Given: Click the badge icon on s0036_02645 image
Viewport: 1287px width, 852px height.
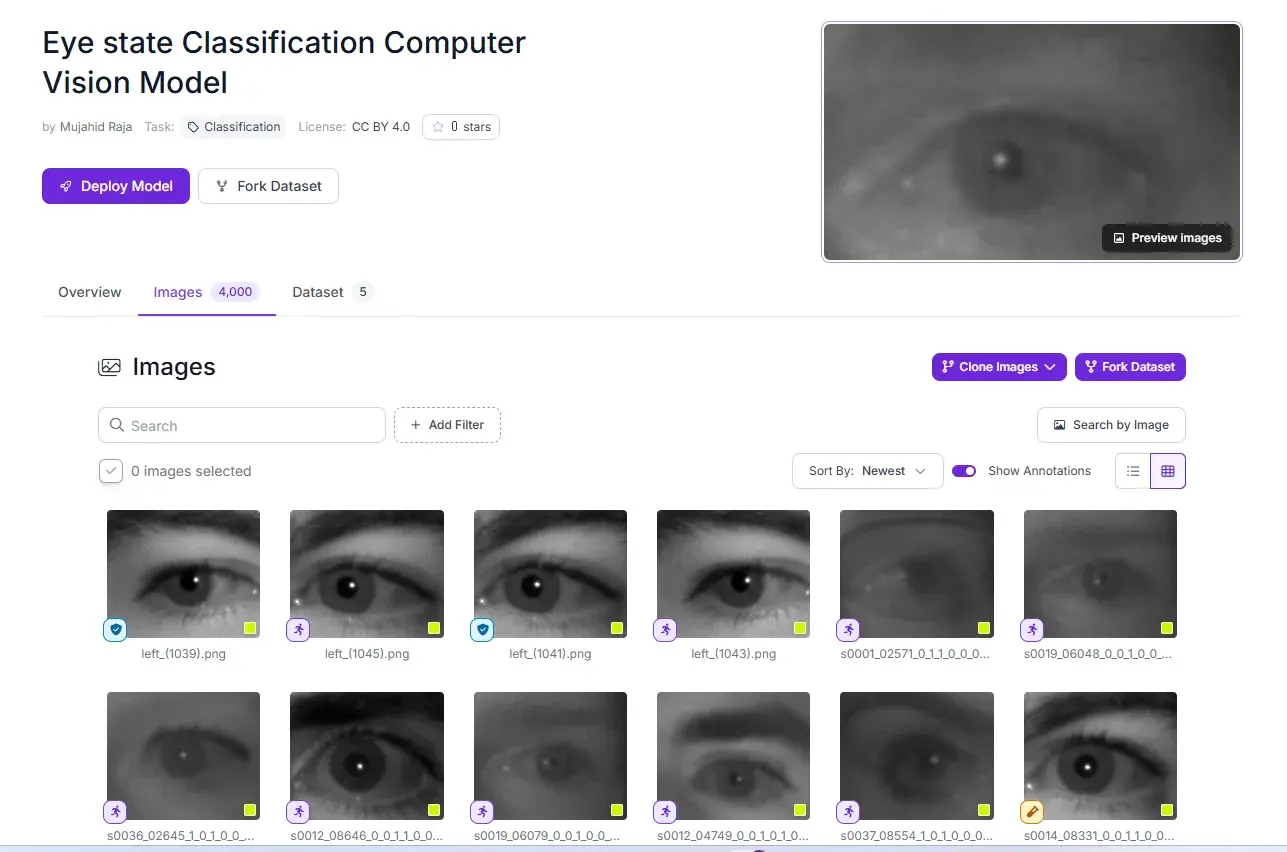Looking at the screenshot, I should click(115, 811).
